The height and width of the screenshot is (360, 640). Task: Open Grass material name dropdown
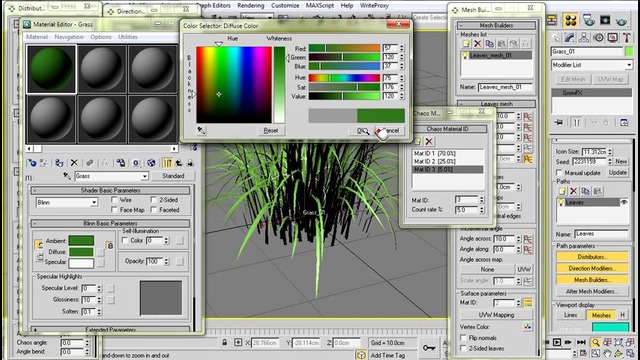pyautogui.click(x=144, y=176)
